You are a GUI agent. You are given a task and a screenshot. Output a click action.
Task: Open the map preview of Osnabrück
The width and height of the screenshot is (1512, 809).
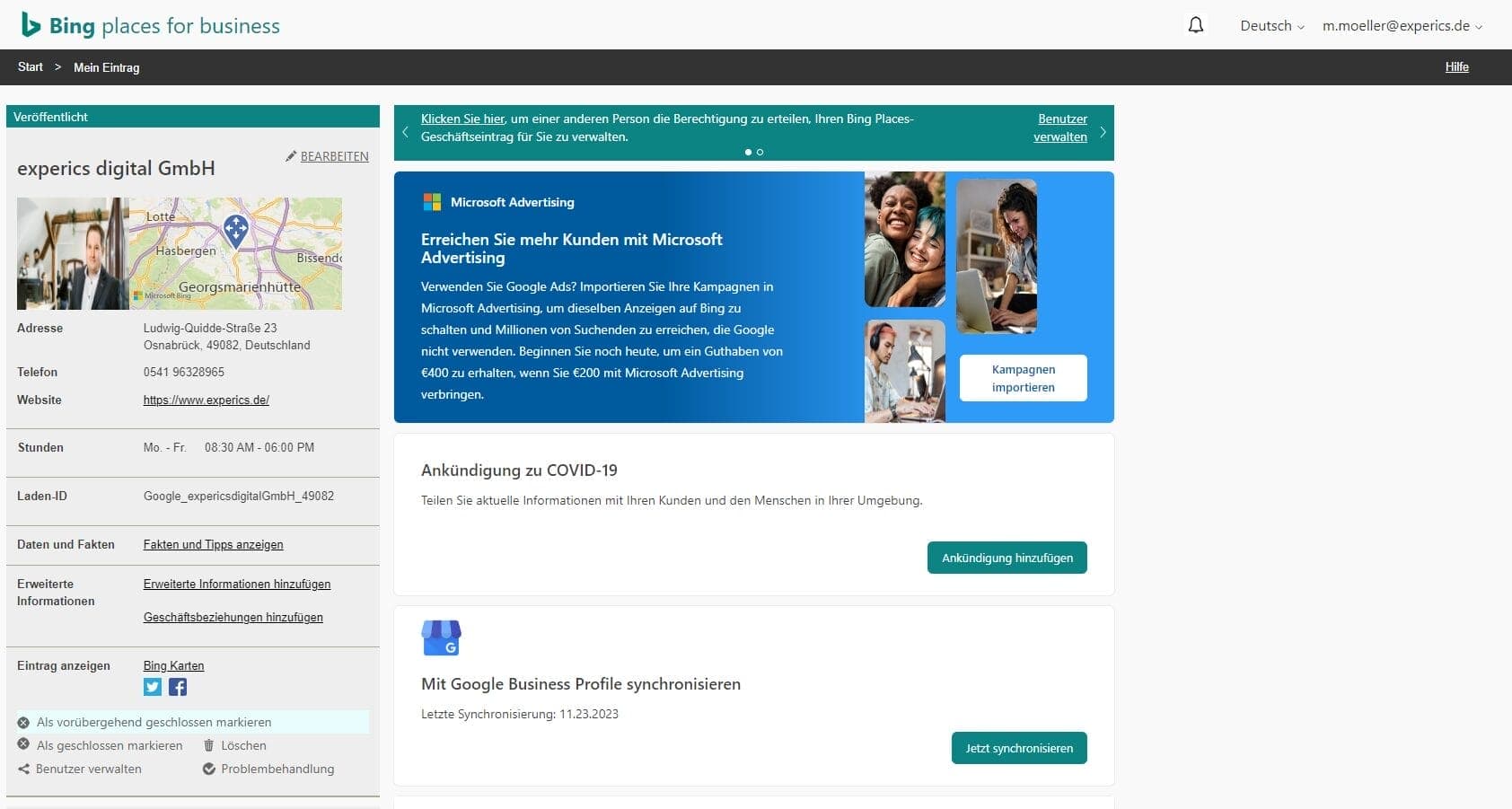[235, 253]
